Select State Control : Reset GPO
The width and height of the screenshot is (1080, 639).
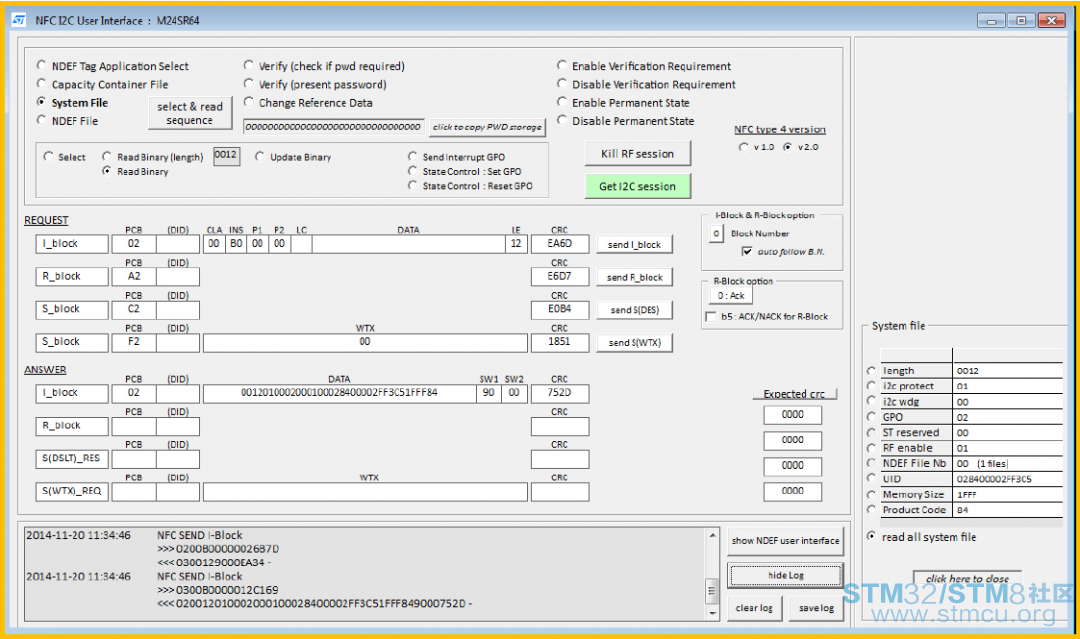pos(413,185)
